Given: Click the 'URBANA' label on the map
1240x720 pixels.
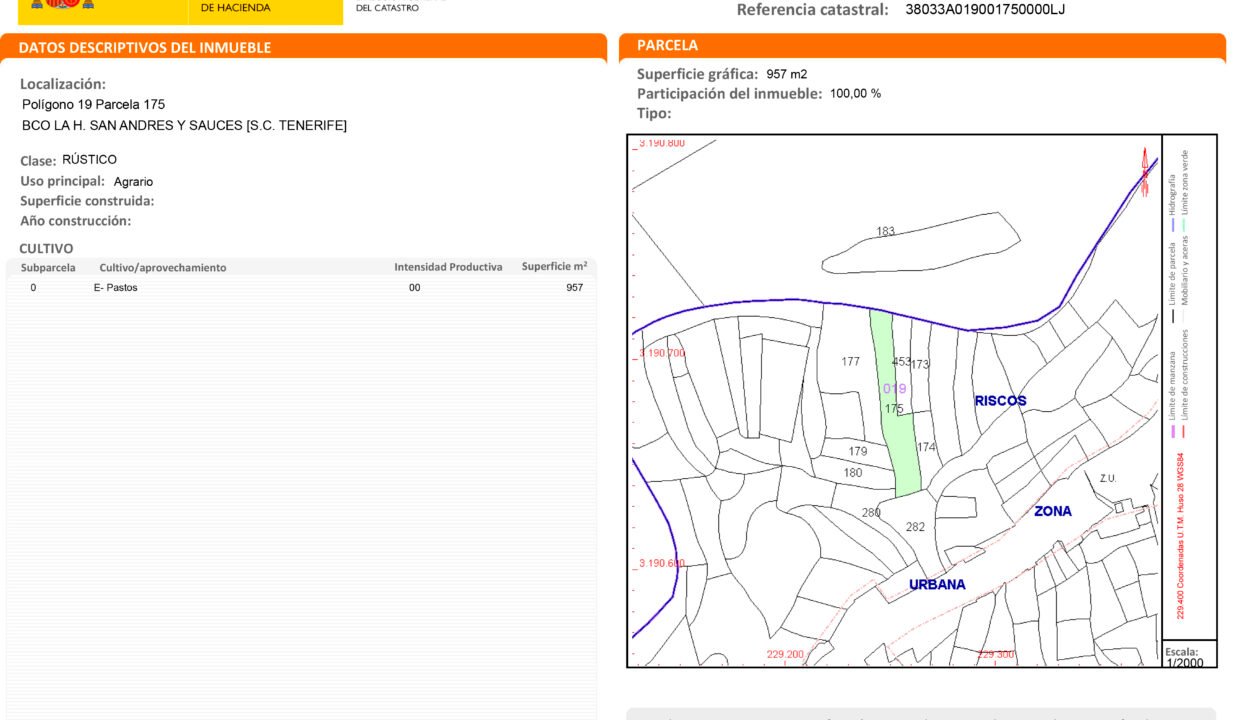Looking at the screenshot, I should (938, 585).
